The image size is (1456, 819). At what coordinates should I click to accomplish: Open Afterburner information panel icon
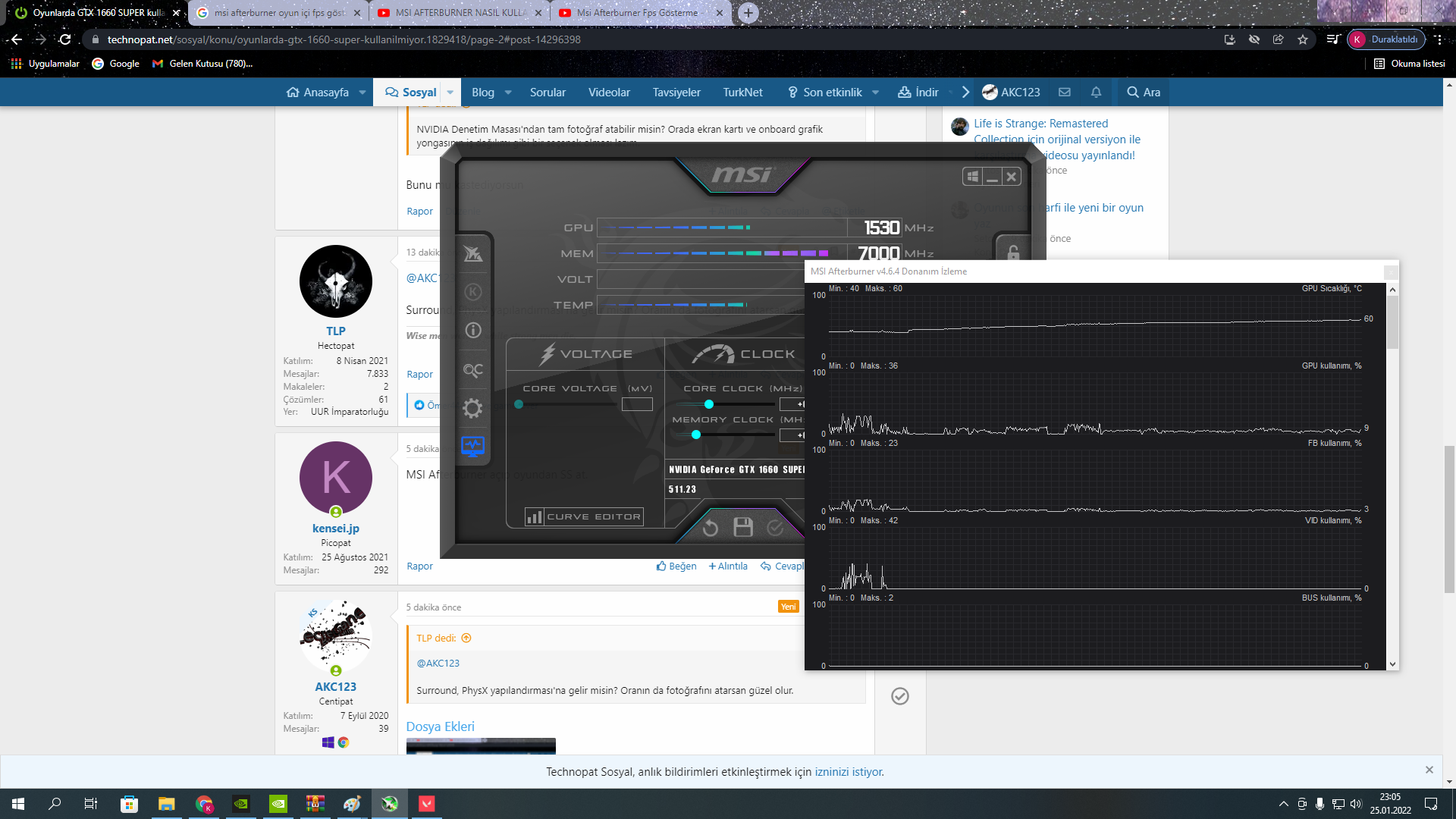point(472,331)
